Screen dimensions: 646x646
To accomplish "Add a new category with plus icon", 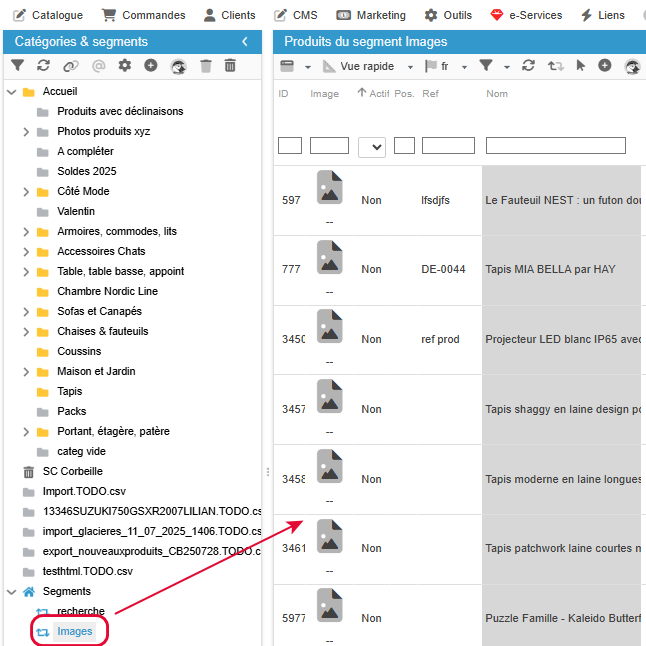I will point(151,65).
